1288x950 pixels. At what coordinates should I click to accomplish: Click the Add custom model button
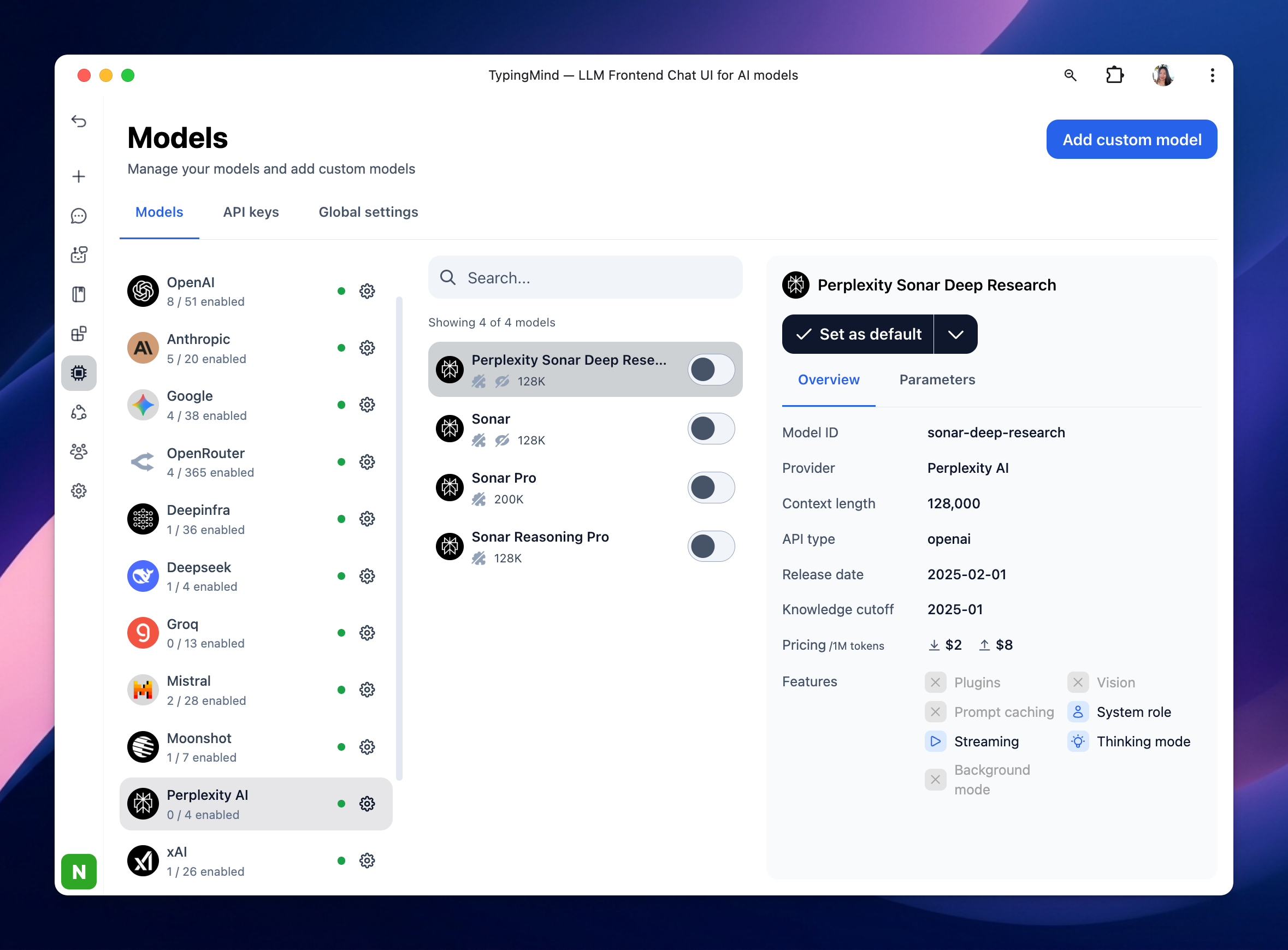click(x=1132, y=140)
